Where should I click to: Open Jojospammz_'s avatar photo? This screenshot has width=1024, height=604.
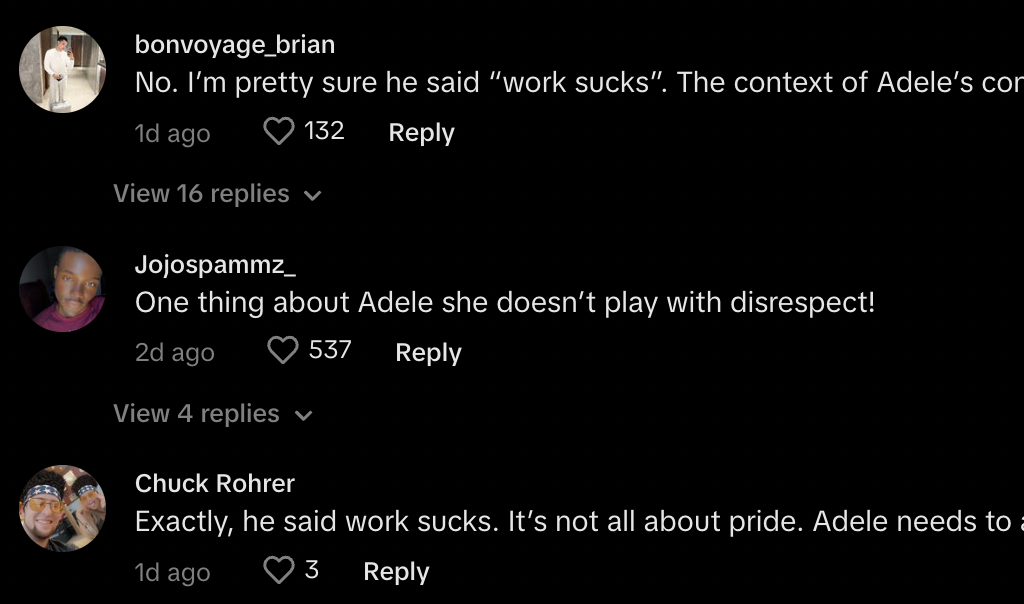[x=62, y=288]
